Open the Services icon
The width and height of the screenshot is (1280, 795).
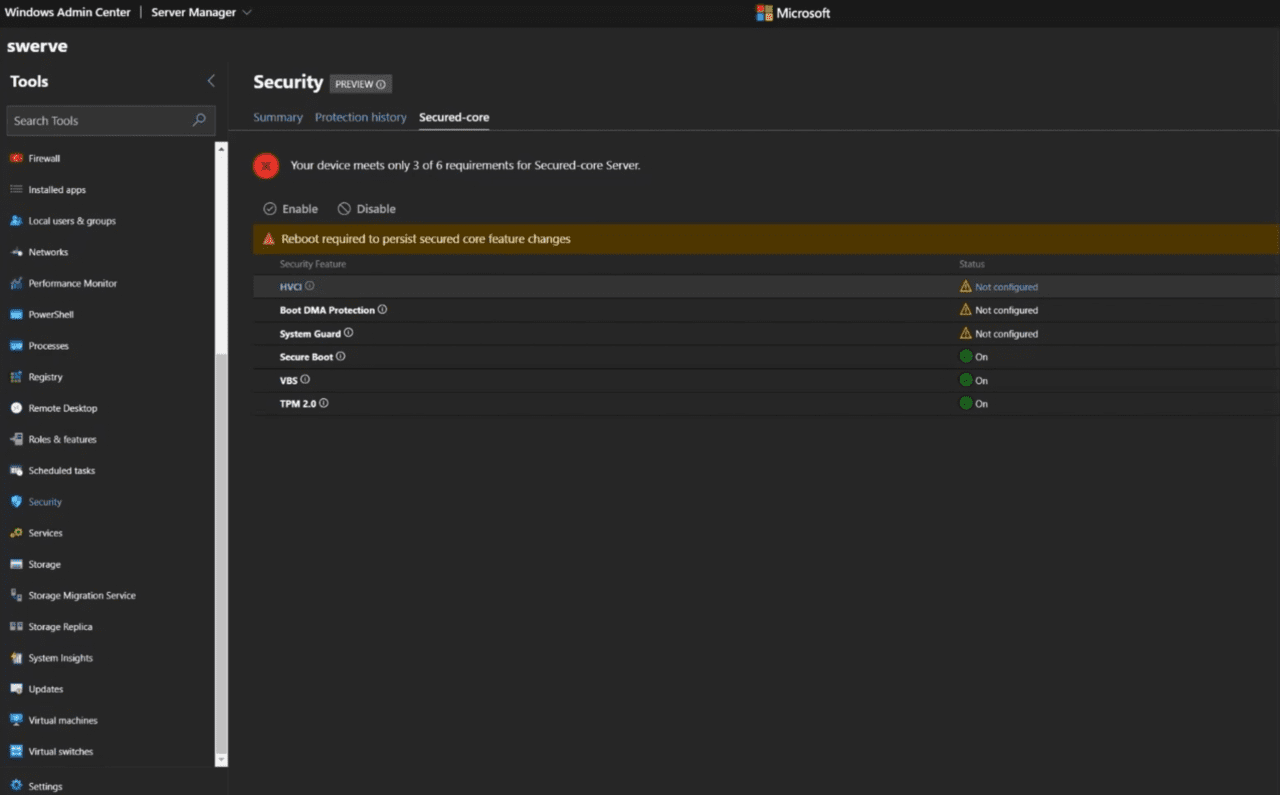point(16,533)
